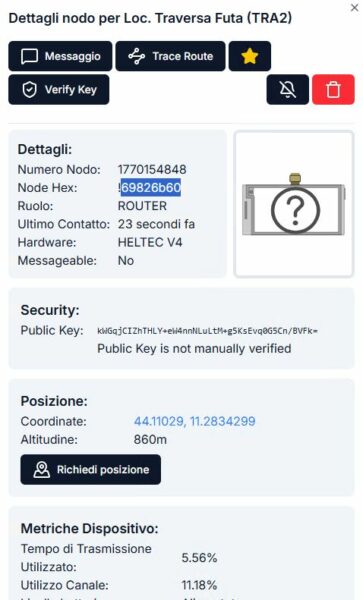Image resolution: width=363 pixels, height=600 pixels.
Task: Select the highlighted Node Hex value
Action: (151, 188)
